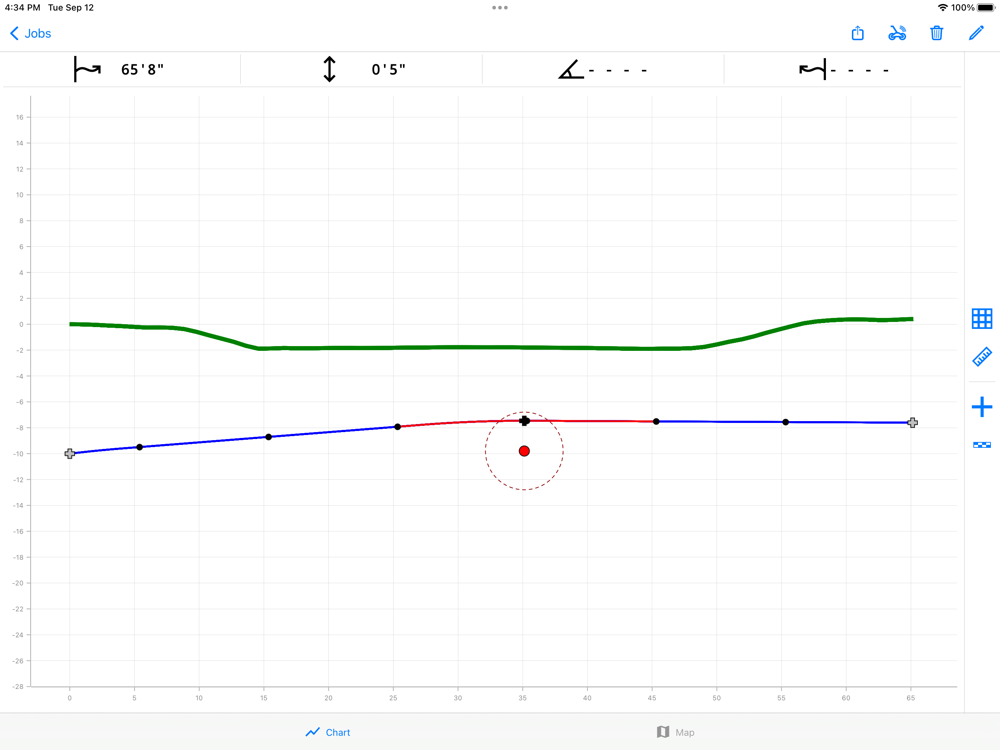
Task: Open the three-dot multitasking menu
Action: [500, 8]
